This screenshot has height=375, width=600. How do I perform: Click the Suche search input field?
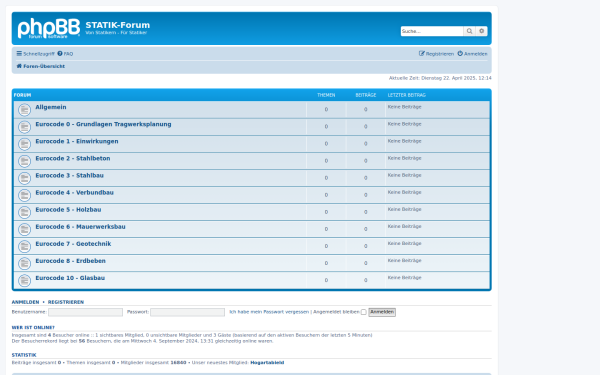click(432, 31)
